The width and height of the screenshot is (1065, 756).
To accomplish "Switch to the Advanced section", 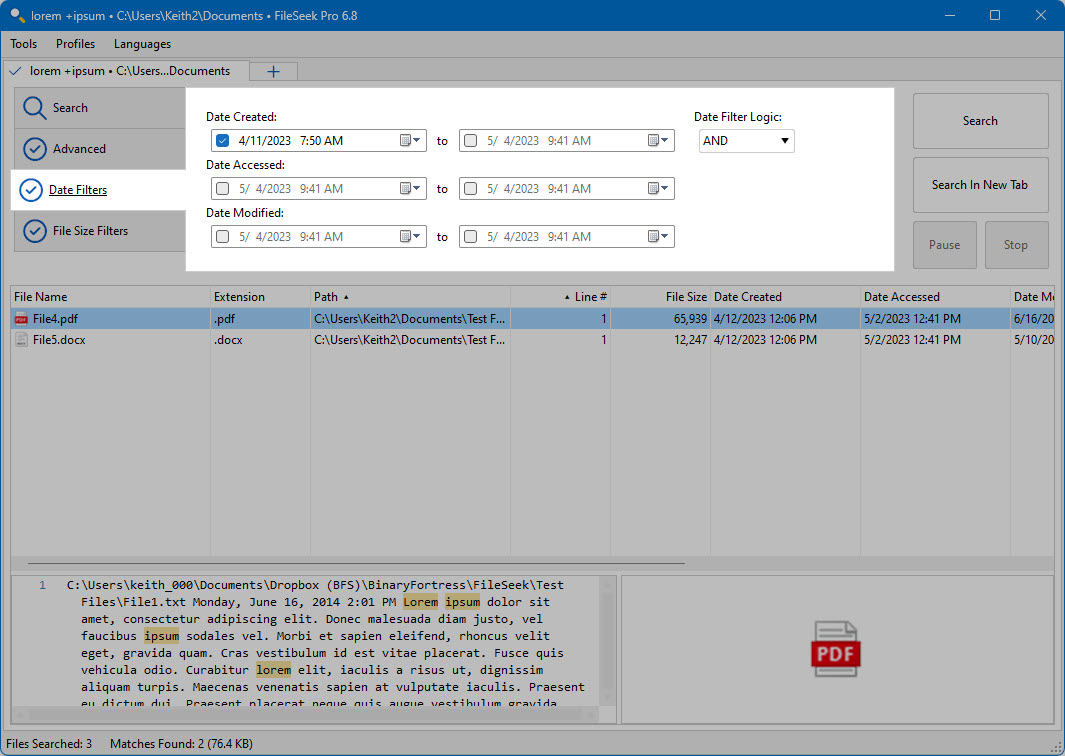I will click(x=99, y=149).
